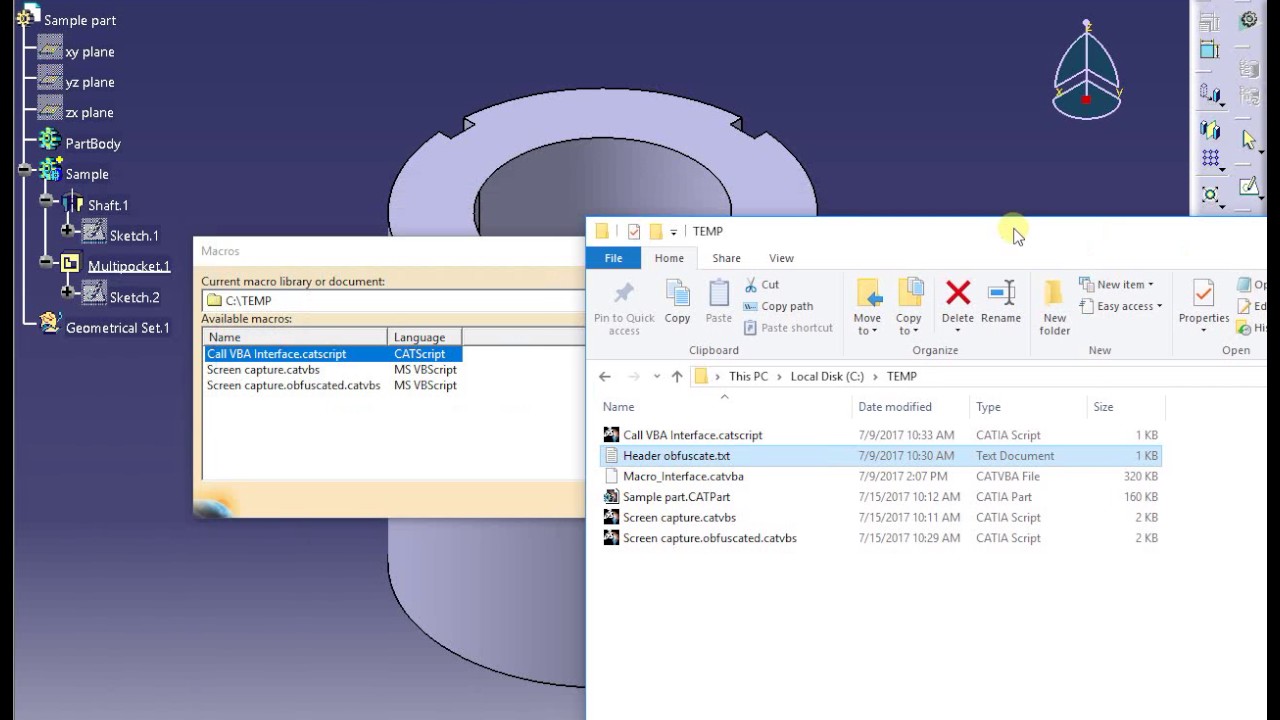Open the Easy access dropdown
1280x720 pixels.
point(1123,306)
